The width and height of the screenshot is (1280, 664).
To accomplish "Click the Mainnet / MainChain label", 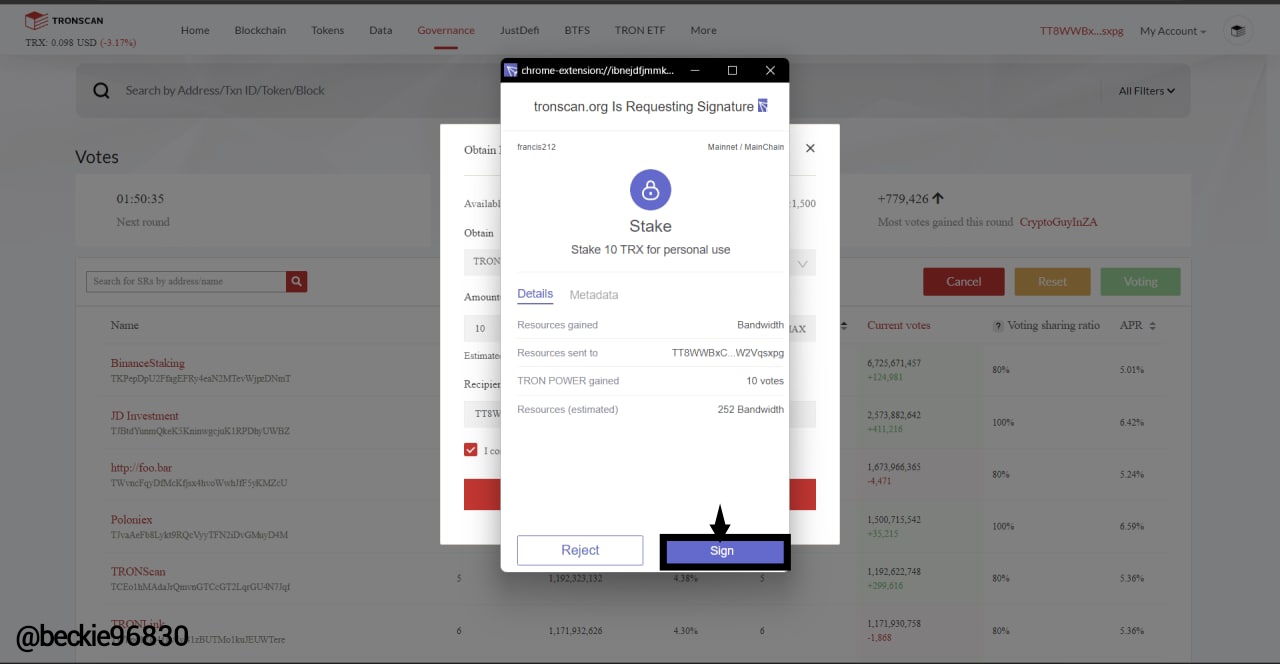I will click(x=746, y=147).
